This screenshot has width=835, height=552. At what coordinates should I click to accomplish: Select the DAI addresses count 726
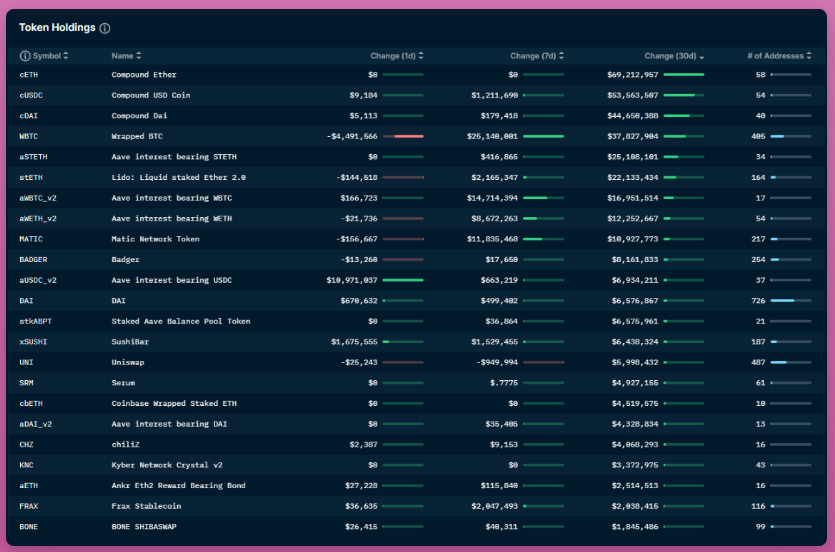pos(758,301)
